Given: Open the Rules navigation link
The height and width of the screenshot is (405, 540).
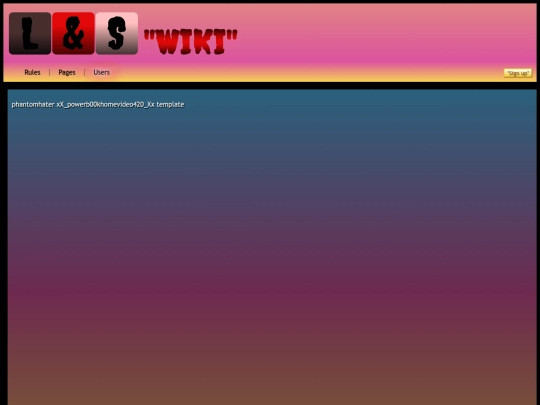Looking at the screenshot, I should [32, 72].
